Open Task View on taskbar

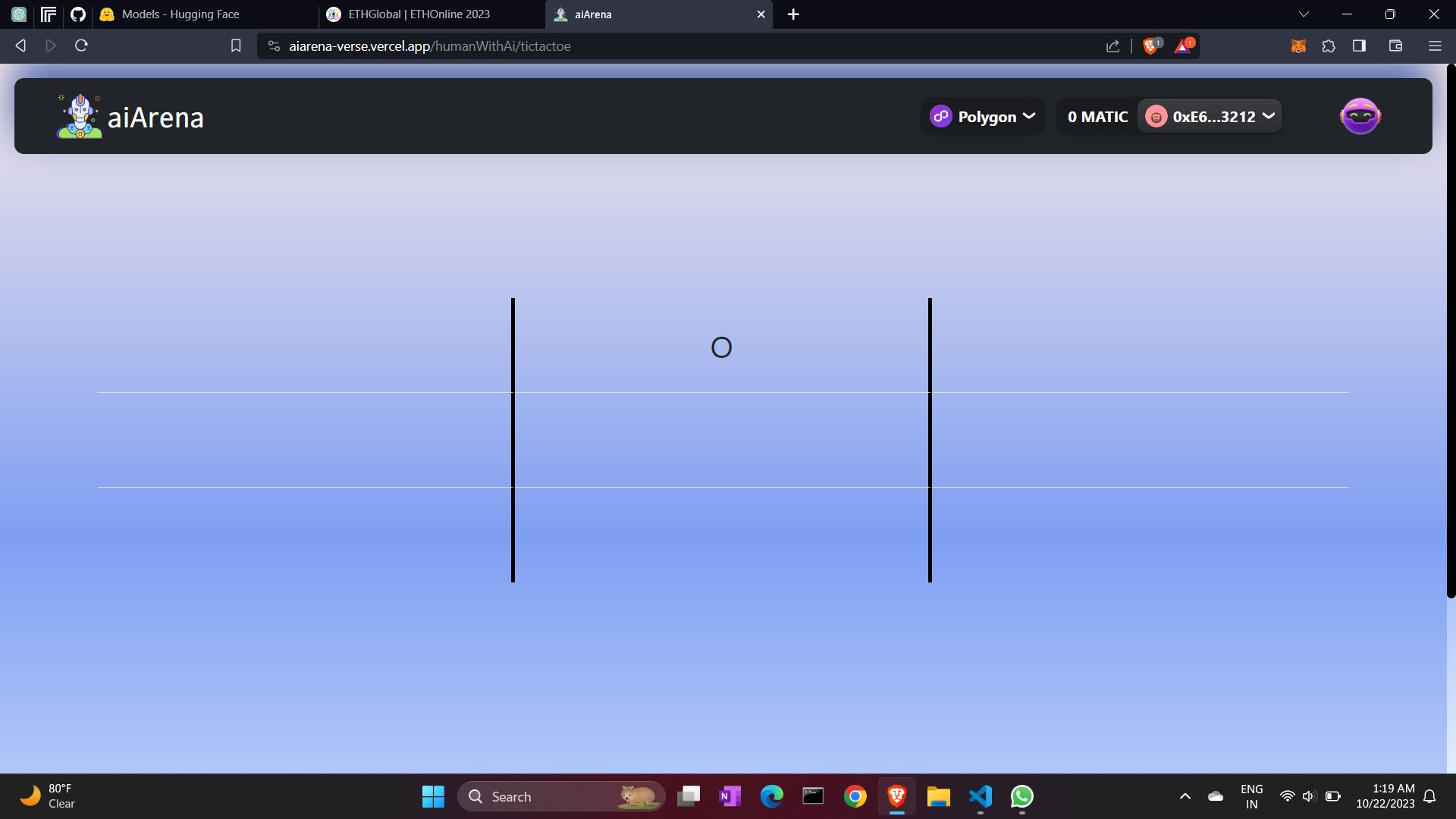pyautogui.click(x=689, y=796)
